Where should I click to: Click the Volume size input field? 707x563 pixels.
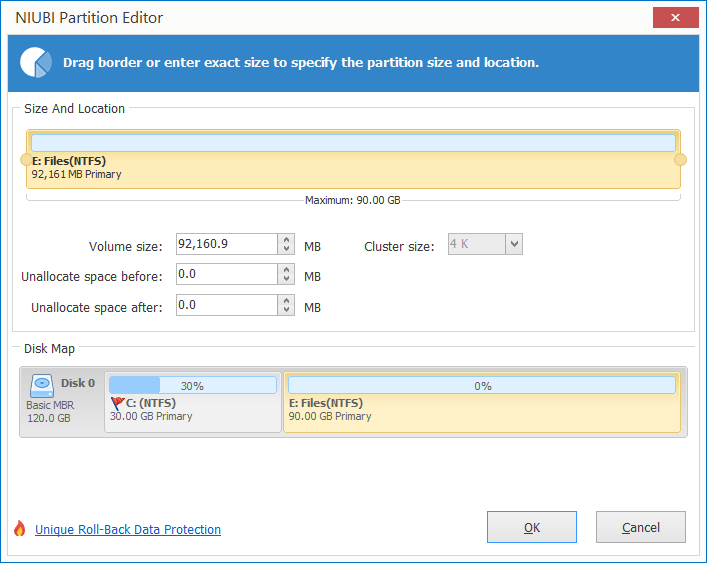coord(227,244)
